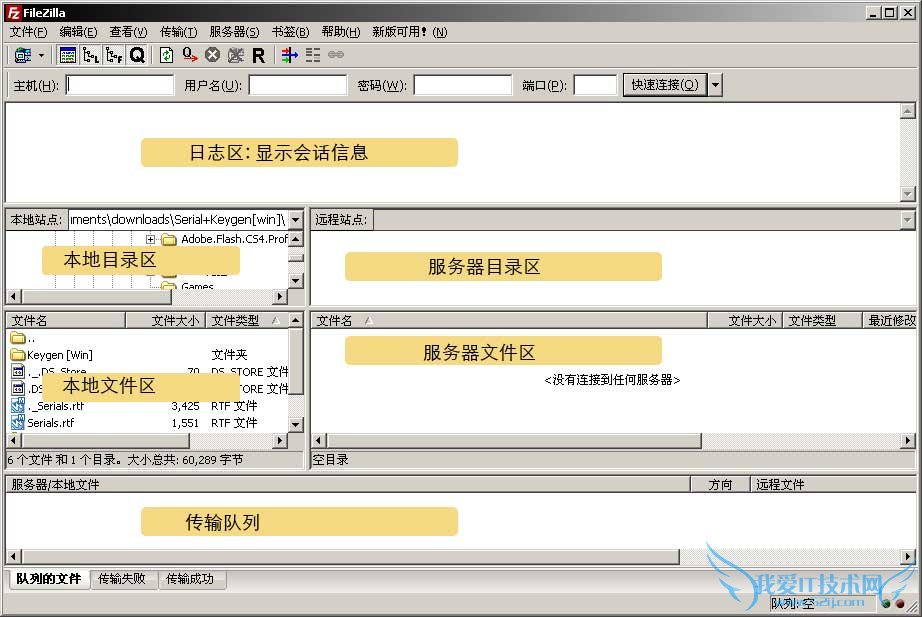Sort local files by 文件大小 column
The width and height of the screenshot is (922, 617).
165,321
